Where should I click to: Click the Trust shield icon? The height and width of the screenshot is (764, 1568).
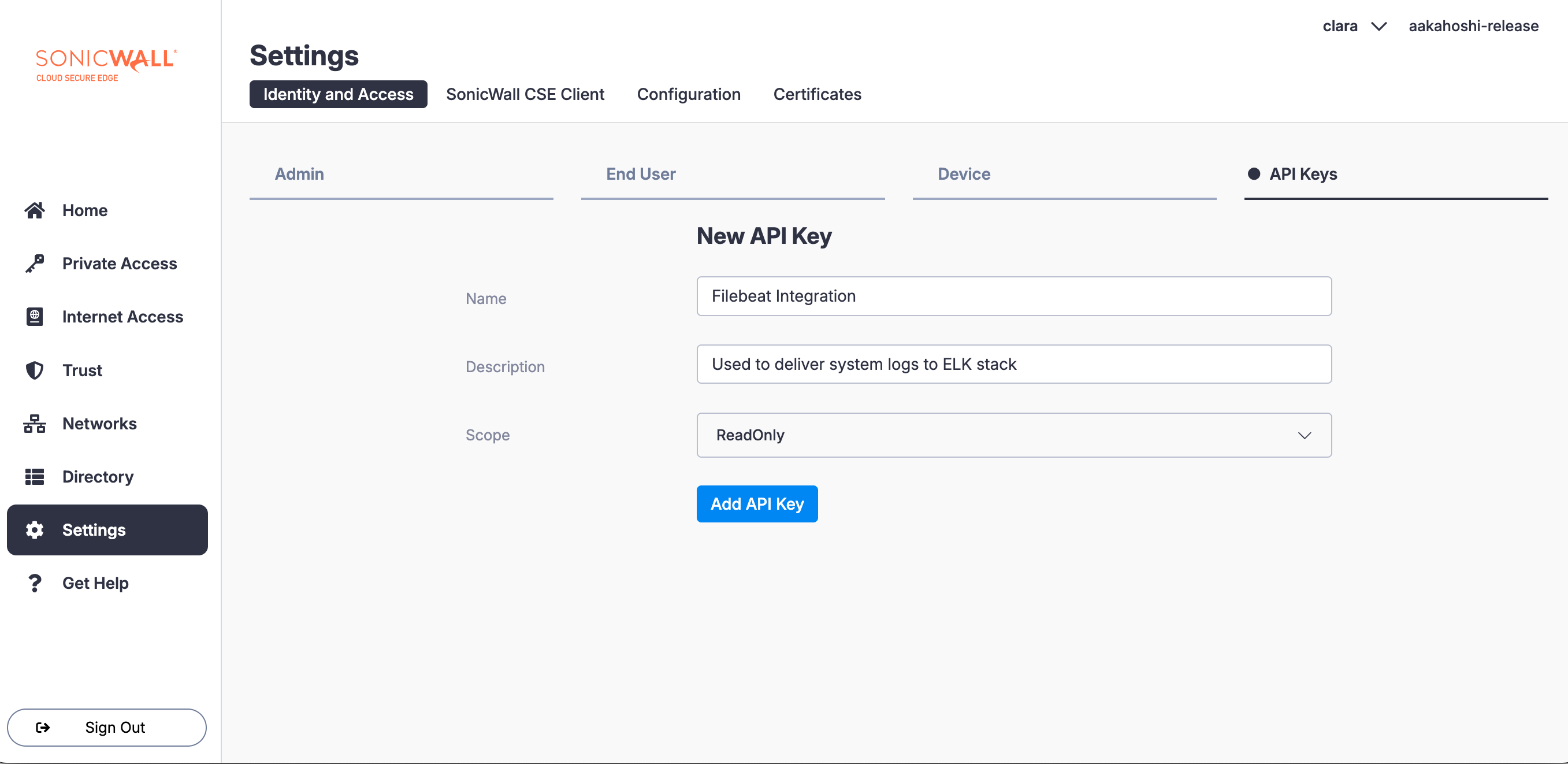(x=34, y=370)
